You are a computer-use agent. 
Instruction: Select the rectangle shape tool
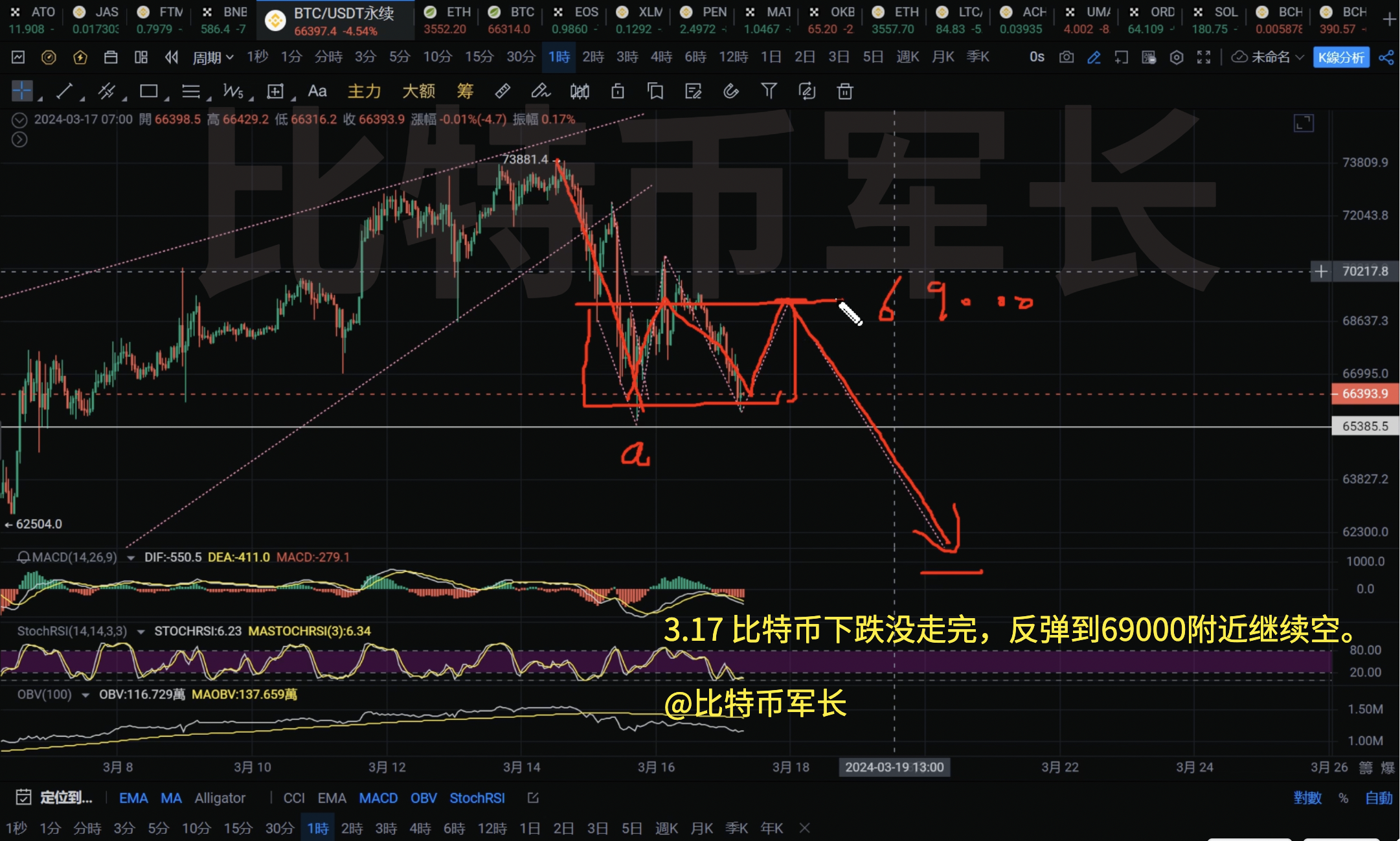[149, 91]
